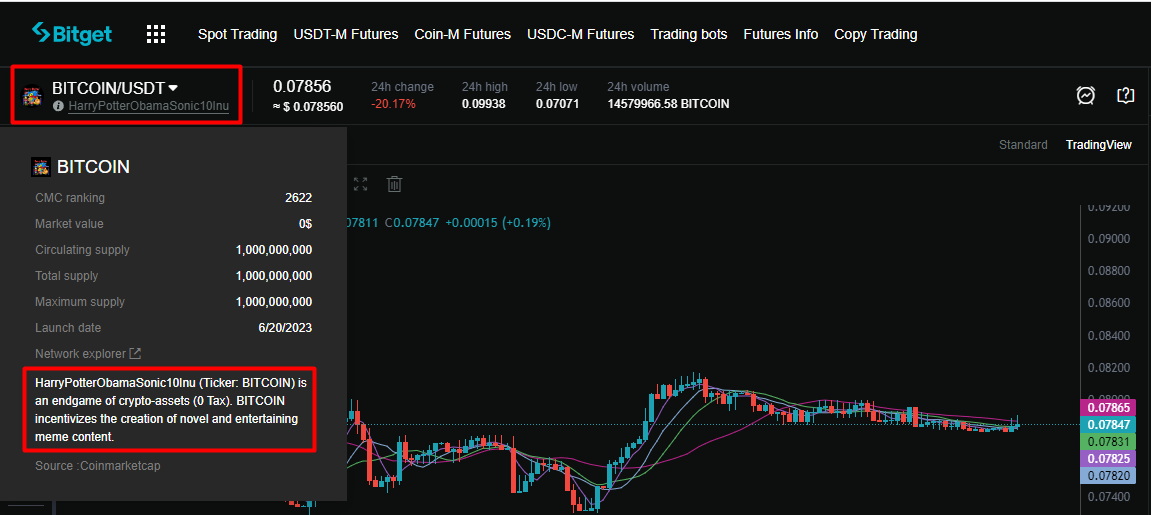Click CMC ranking value 2622
This screenshot has height=515, width=1151.
tap(299, 197)
